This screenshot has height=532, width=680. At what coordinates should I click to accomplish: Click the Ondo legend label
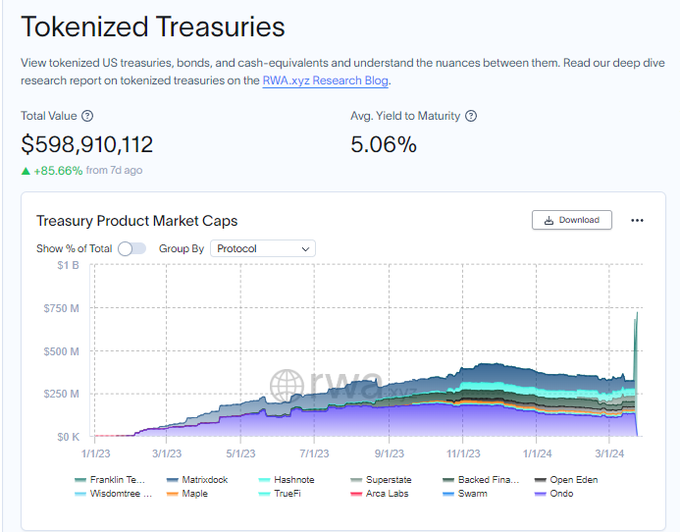click(562, 493)
